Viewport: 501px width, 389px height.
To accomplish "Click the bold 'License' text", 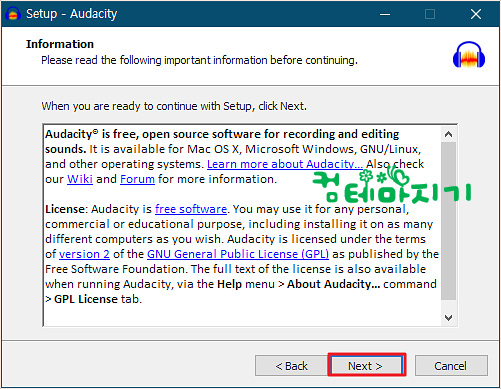I will point(65,209).
